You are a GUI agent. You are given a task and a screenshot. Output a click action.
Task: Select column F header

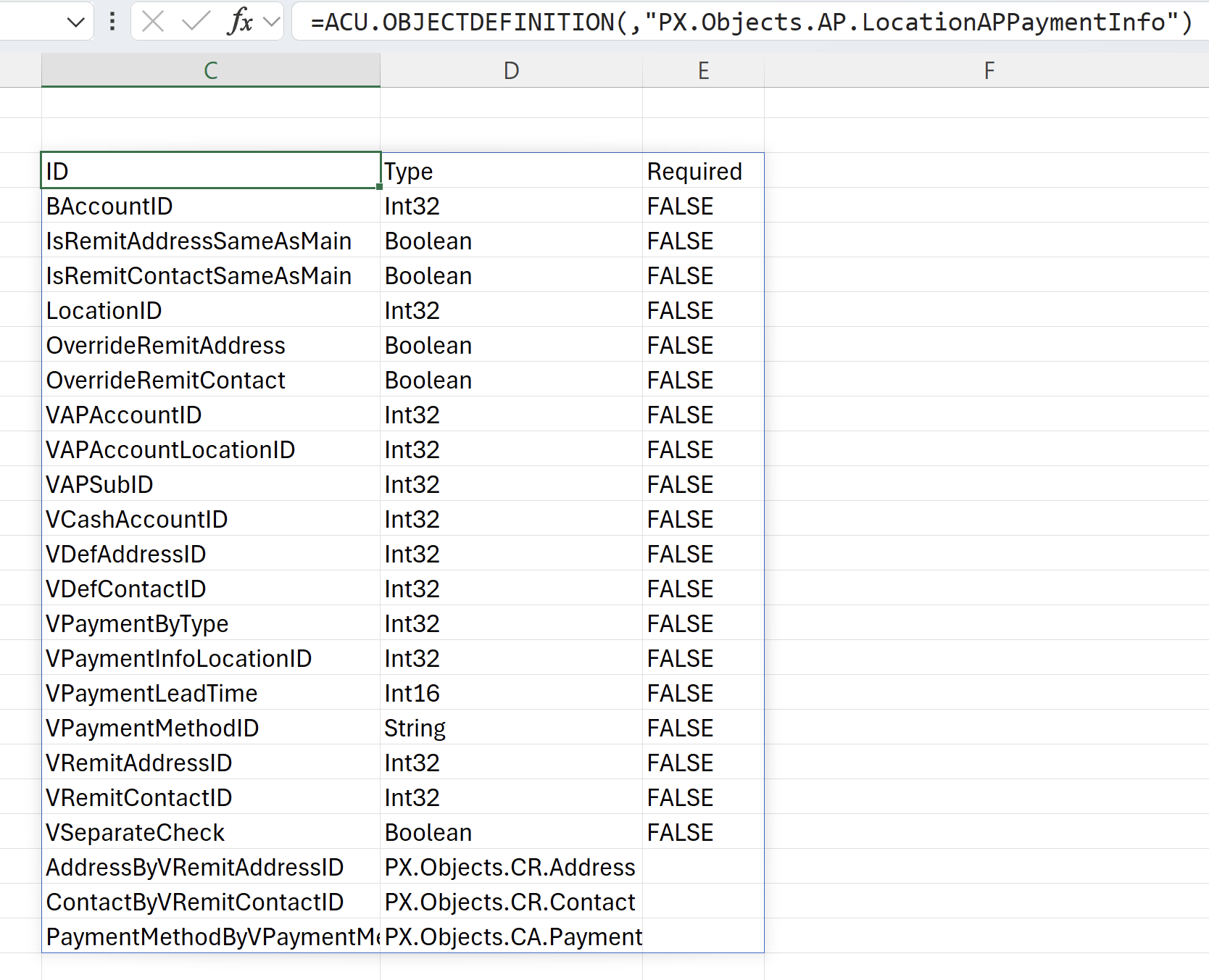tap(989, 70)
